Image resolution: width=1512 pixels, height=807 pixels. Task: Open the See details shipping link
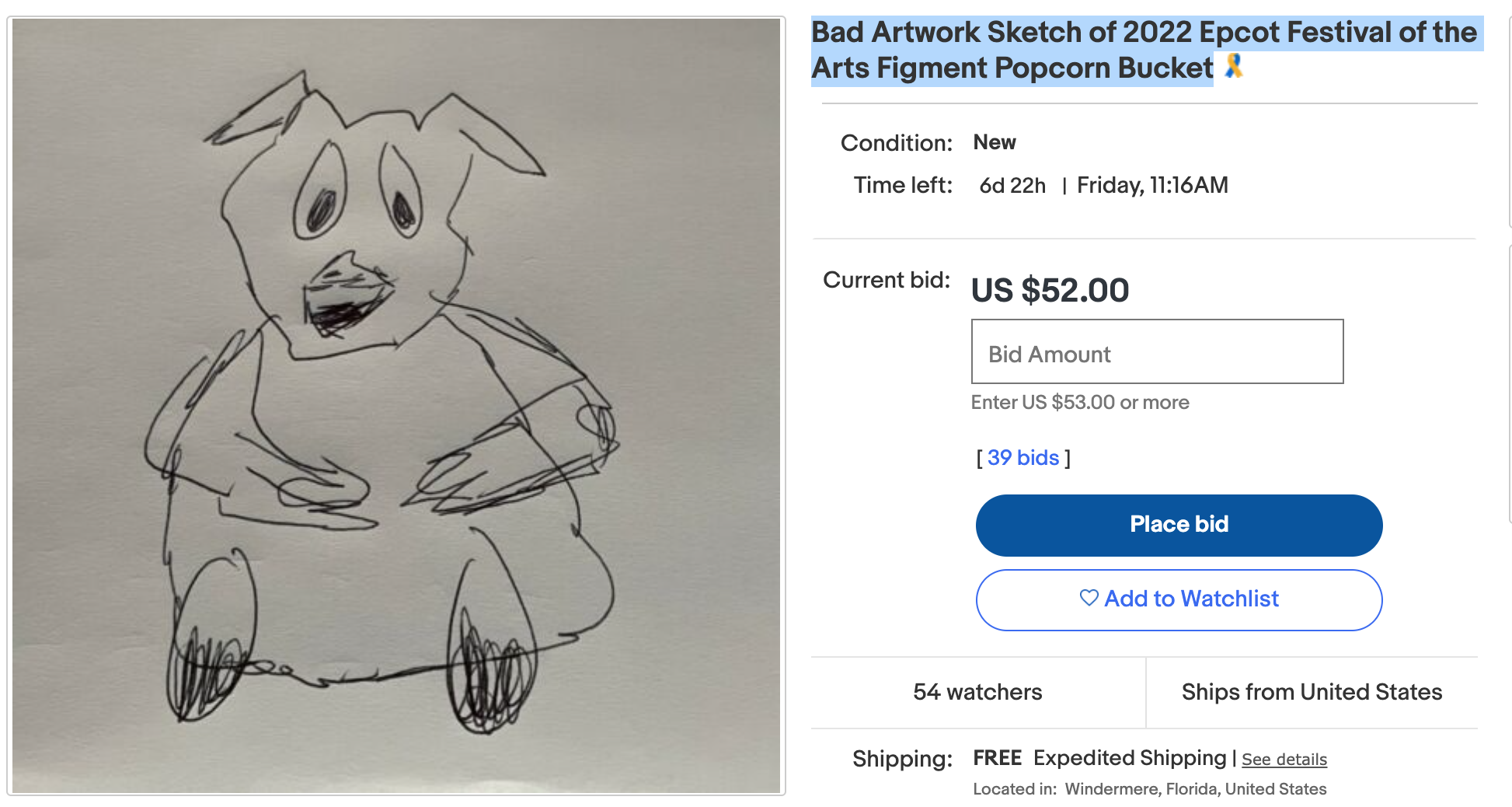[1284, 760]
